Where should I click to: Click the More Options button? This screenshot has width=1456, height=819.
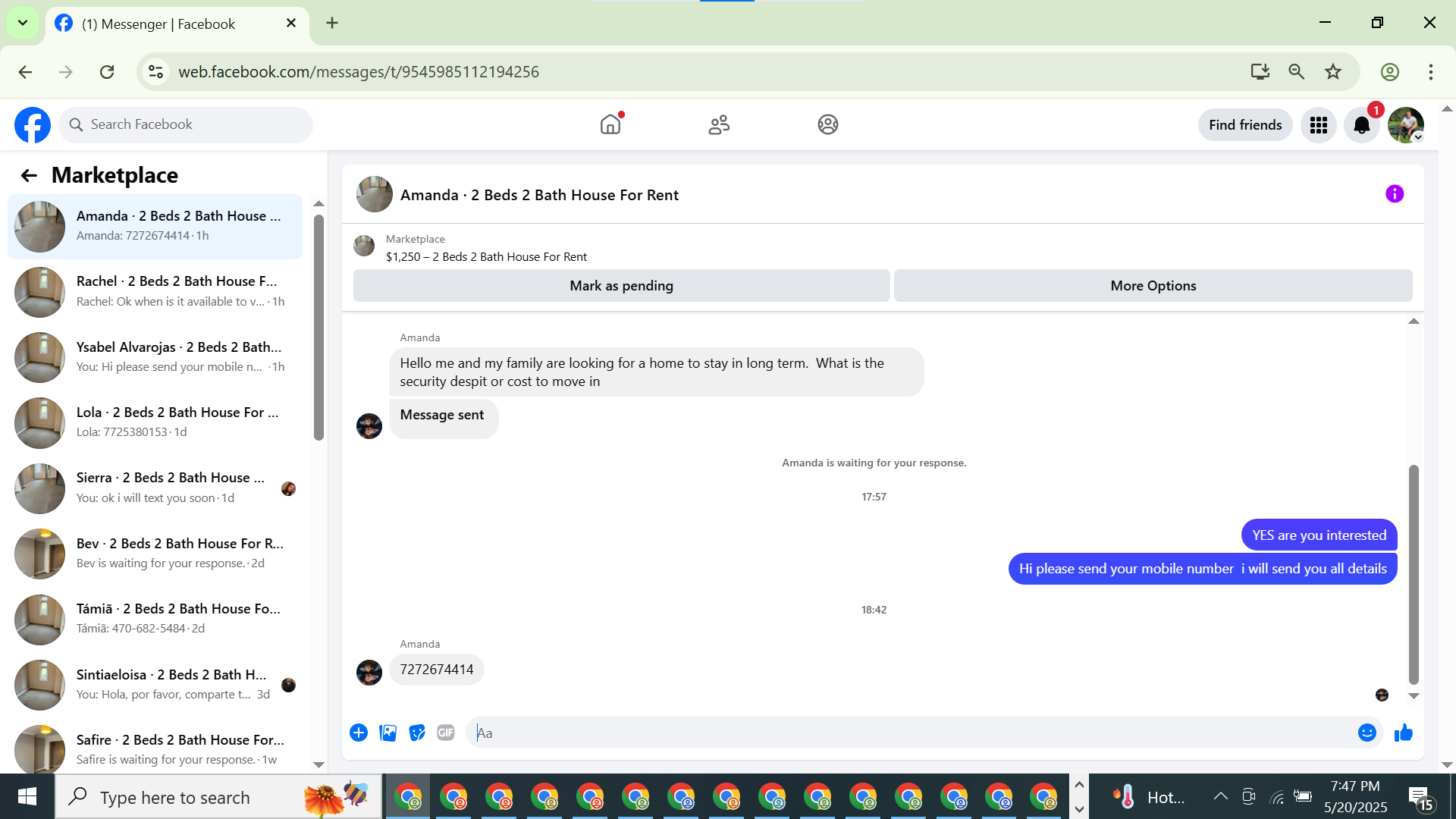tap(1153, 286)
